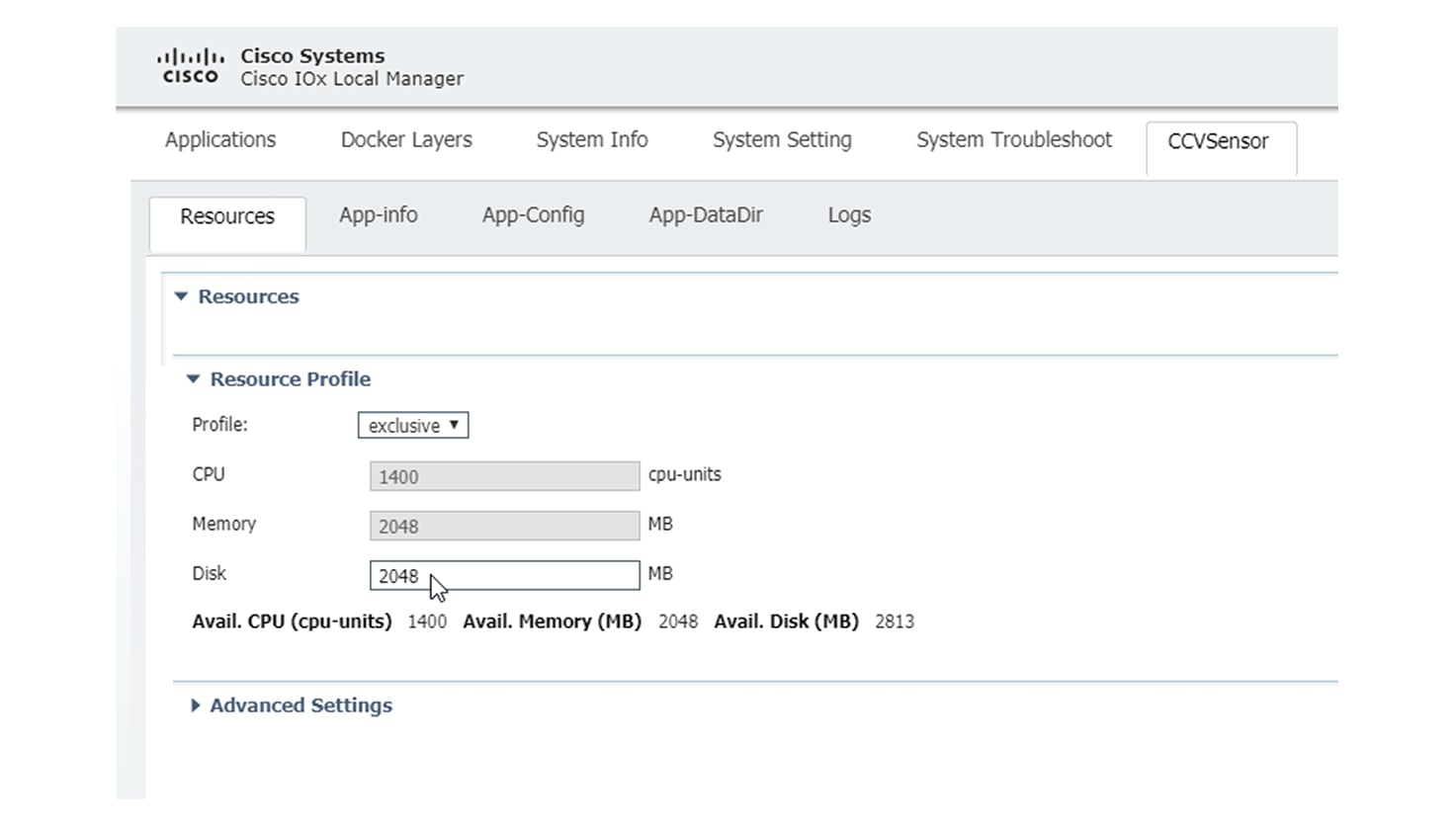Screen dimensions: 1456x826
Task: Open the Applications tab
Action: click(x=220, y=140)
